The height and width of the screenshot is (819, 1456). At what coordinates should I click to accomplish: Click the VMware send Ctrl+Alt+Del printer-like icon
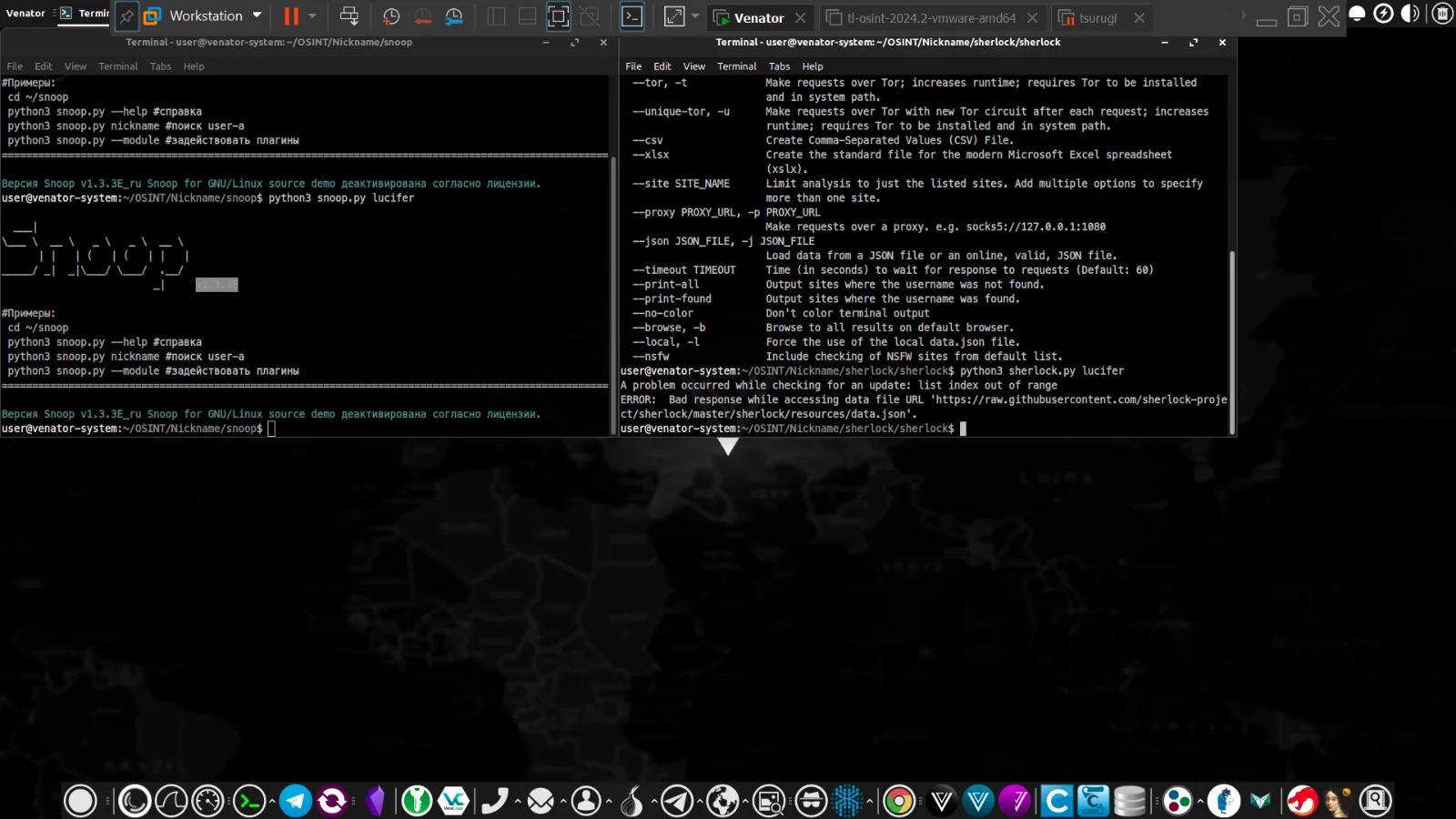tap(349, 16)
